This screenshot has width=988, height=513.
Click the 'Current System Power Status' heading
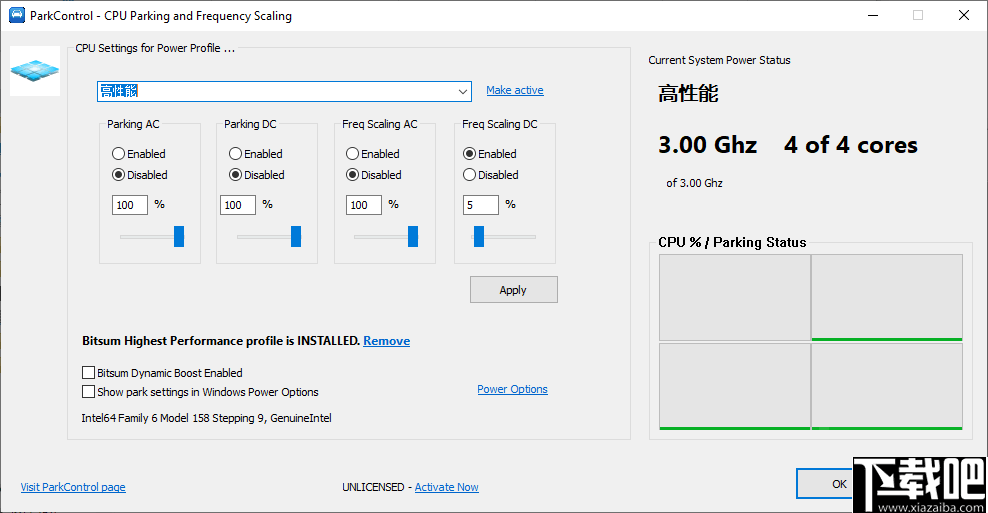(719, 60)
